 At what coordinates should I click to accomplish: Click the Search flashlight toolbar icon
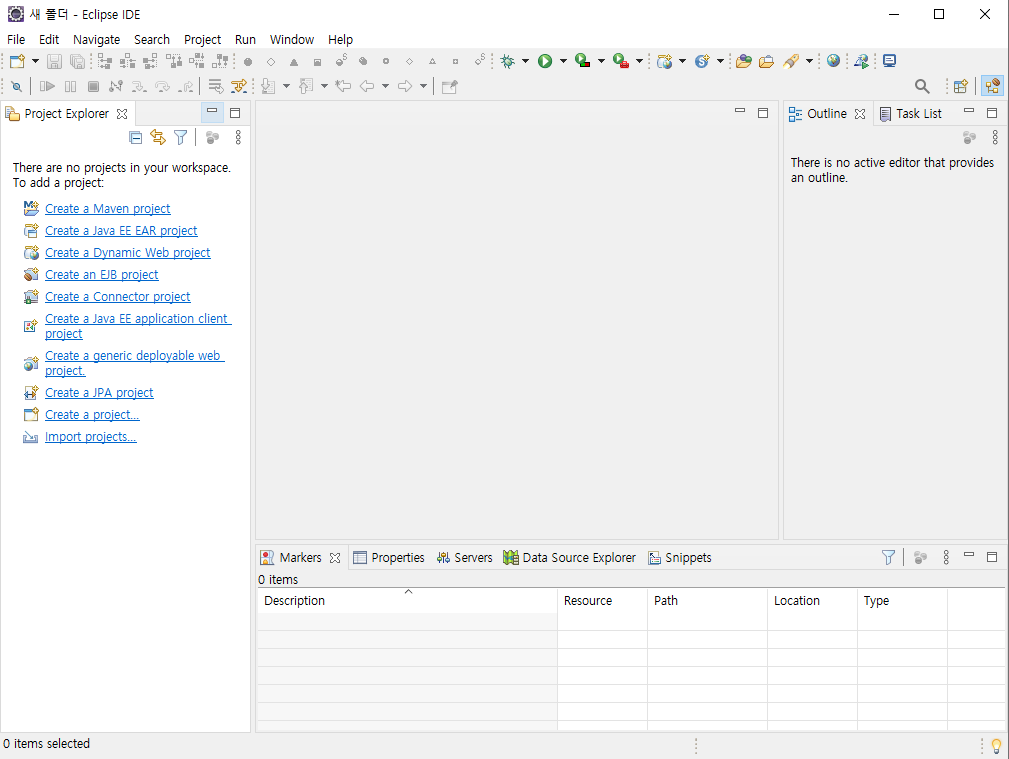click(x=791, y=61)
